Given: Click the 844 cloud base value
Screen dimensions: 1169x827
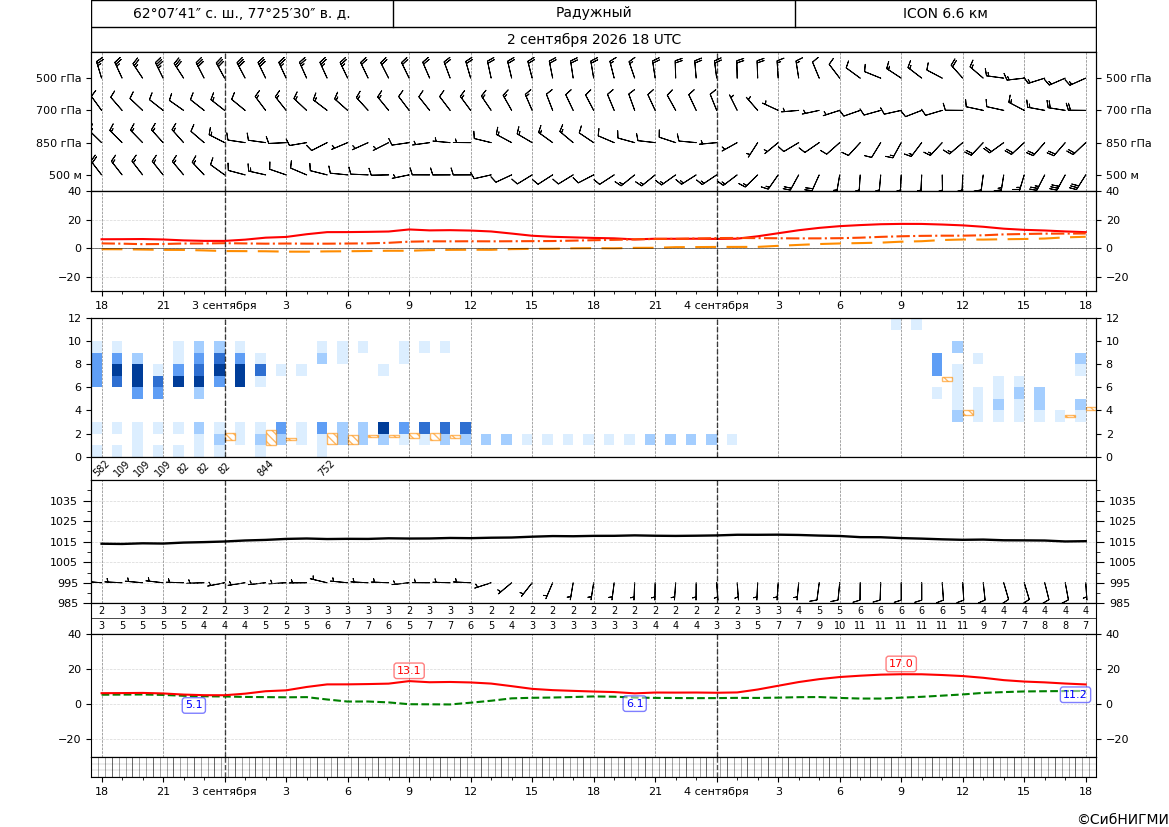Looking at the screenshot, I should tap(265, 469).
